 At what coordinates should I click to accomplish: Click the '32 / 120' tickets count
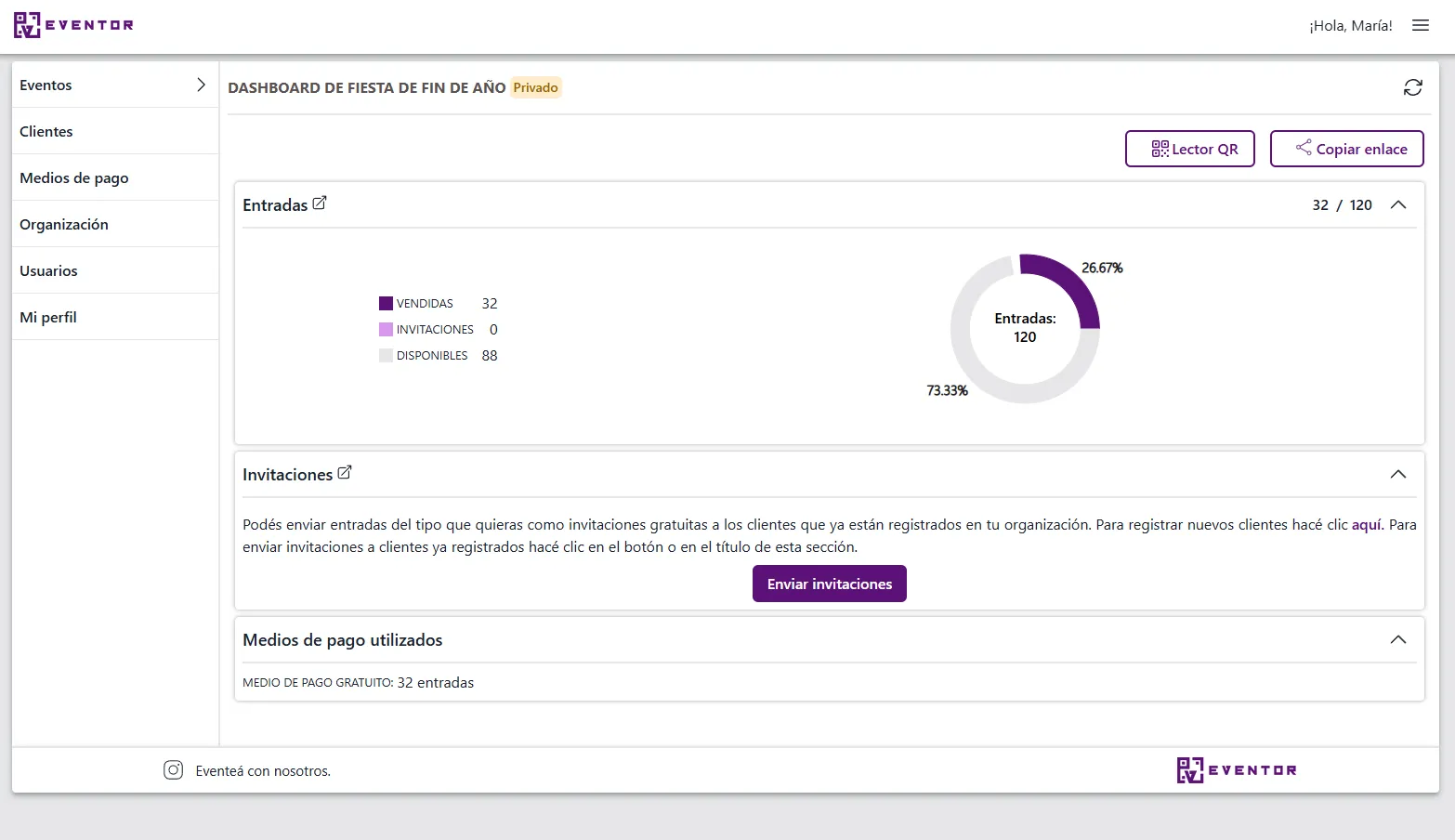pos(1342,204)
